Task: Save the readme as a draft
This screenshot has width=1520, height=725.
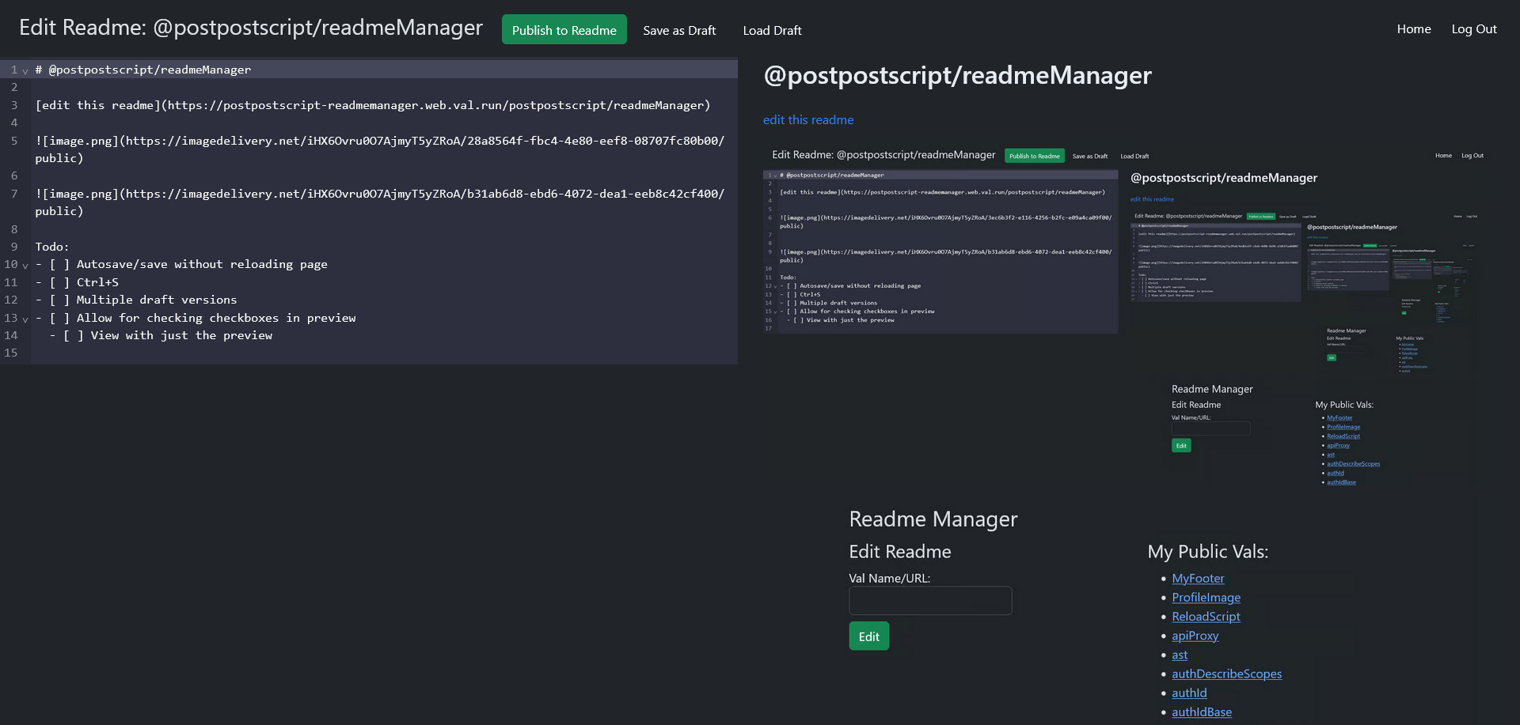Action: [x=679, y=30]
